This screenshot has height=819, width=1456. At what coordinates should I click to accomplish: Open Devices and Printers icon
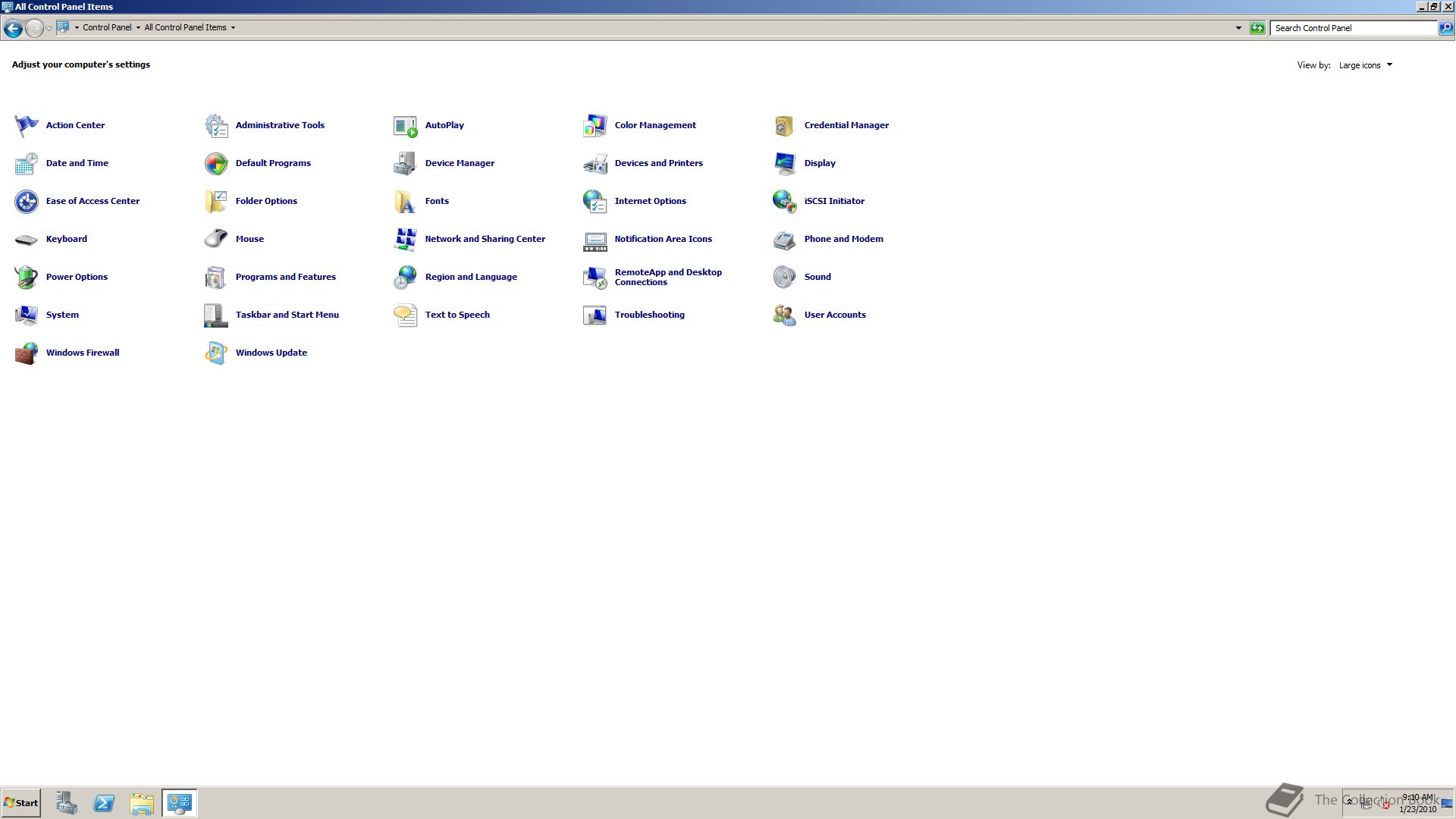tap(595, 164)
